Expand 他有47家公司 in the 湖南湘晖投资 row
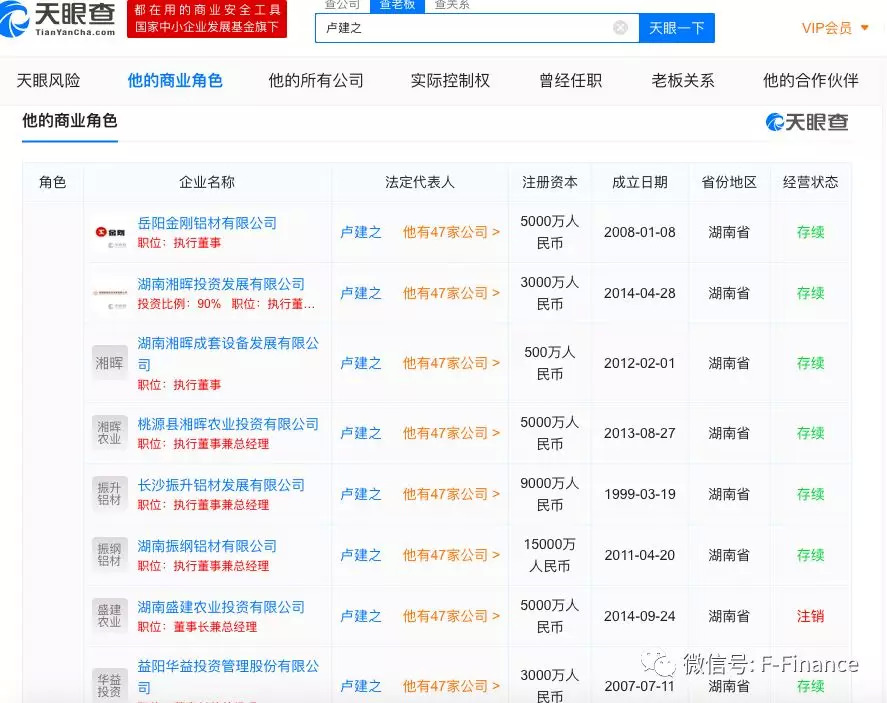The image size is (887, 703). (x=451, y=293)
